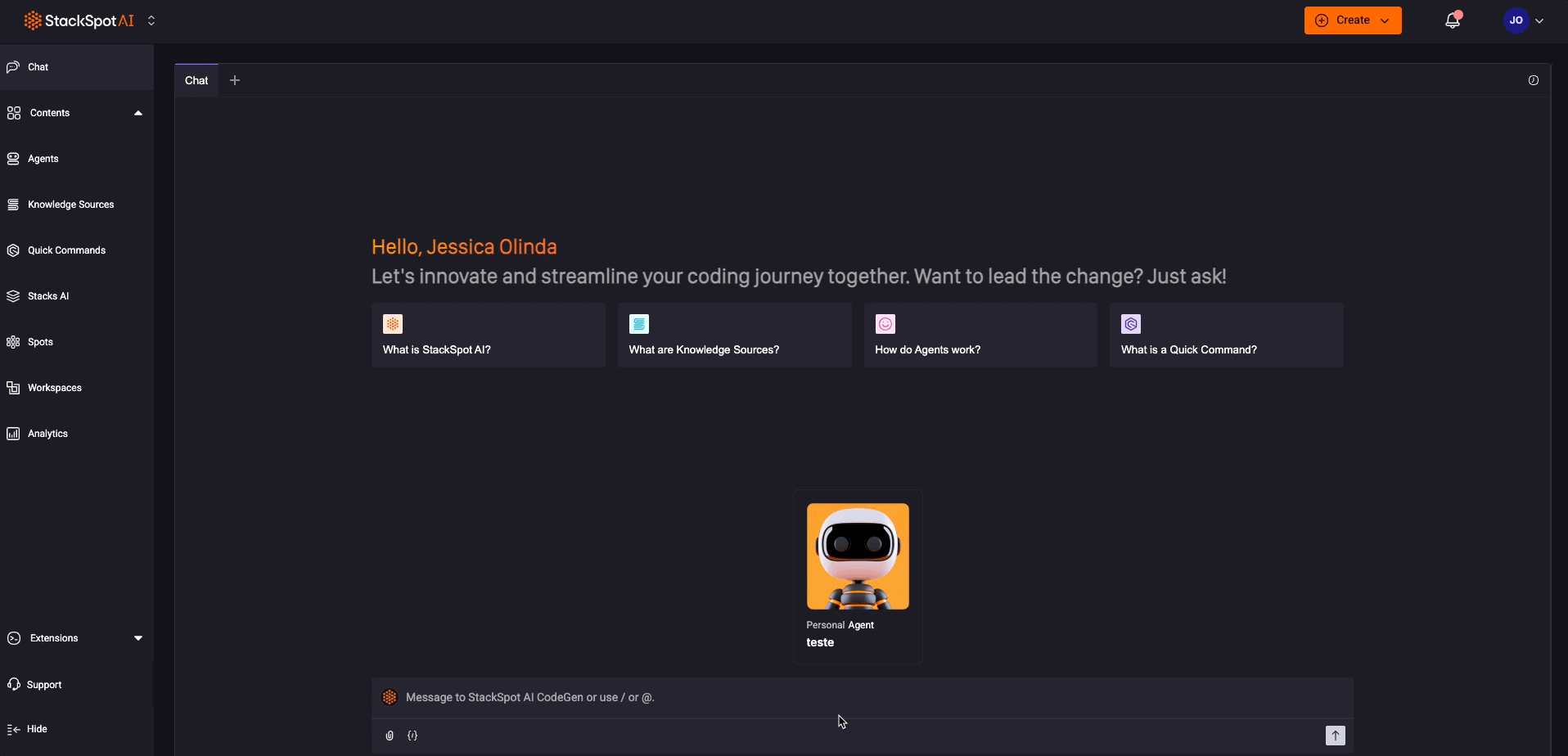
Task: Open Agents from the sidebar menu
Action: (43, 159)
